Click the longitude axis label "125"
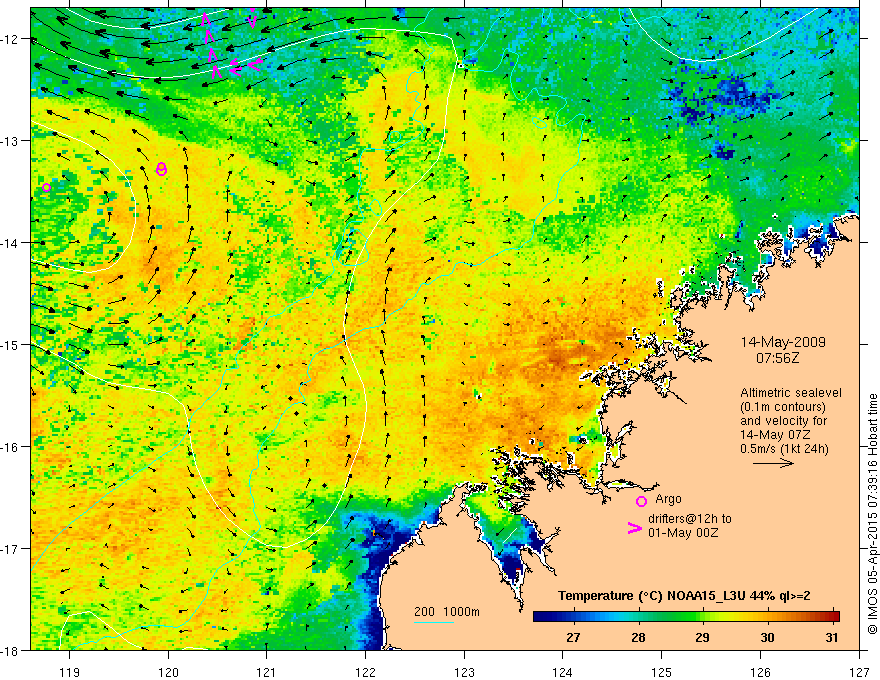 click(x=662, y=672)
